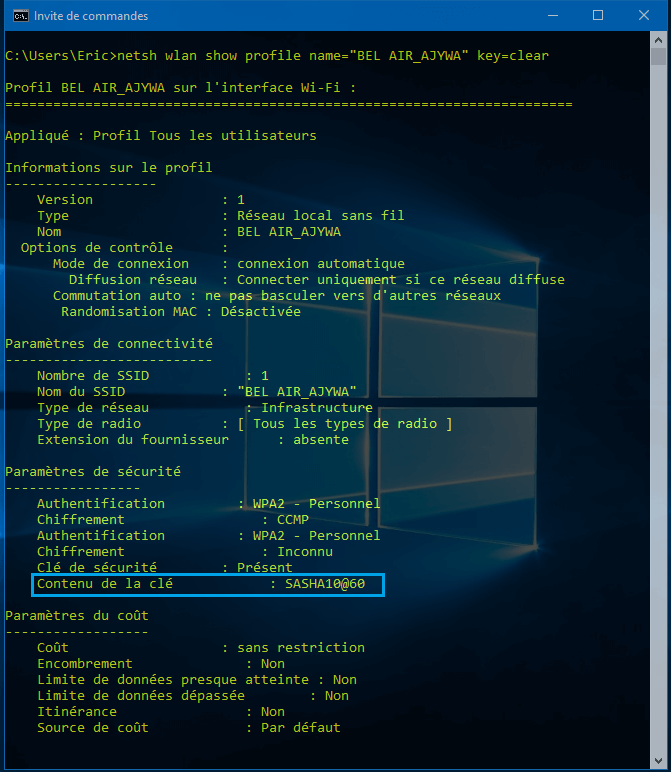
Task: Click "Limite de données presque atteinte" row
Action: pos(196,680)
